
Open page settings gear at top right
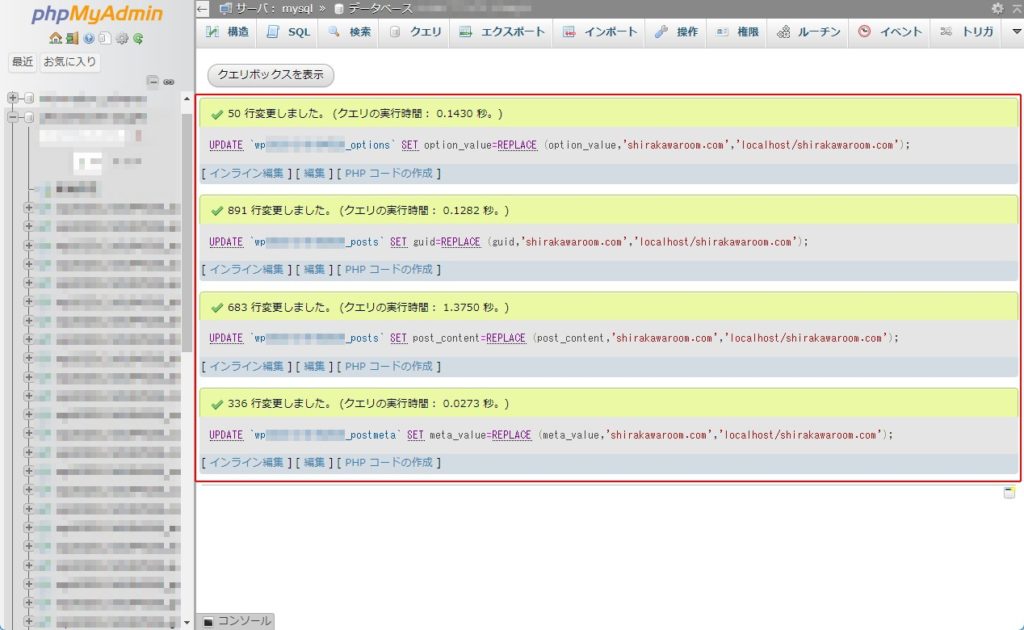pyautogui.click(x=996, y=8)
